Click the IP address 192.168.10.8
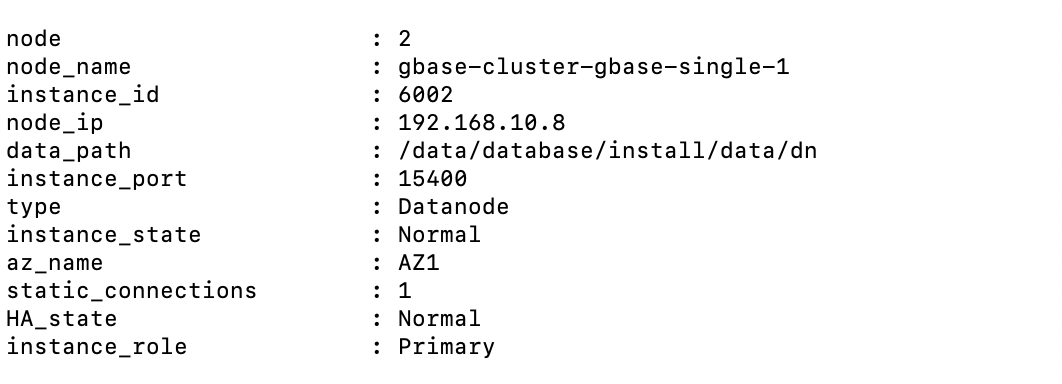 [x=482, y=123]
